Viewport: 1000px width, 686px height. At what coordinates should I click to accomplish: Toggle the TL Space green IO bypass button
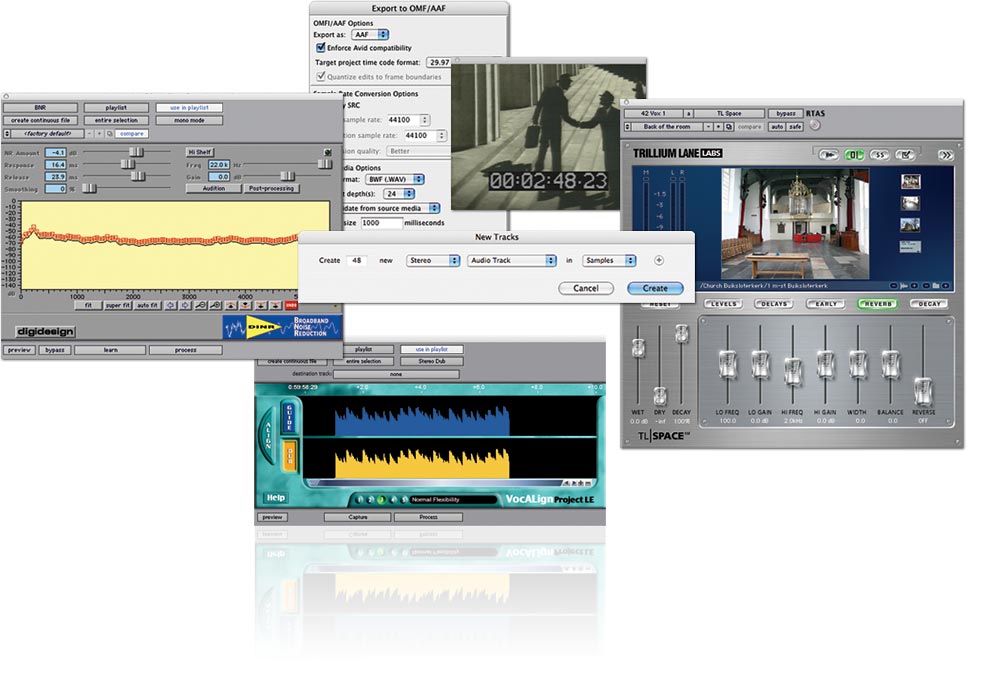pos(854,154)
